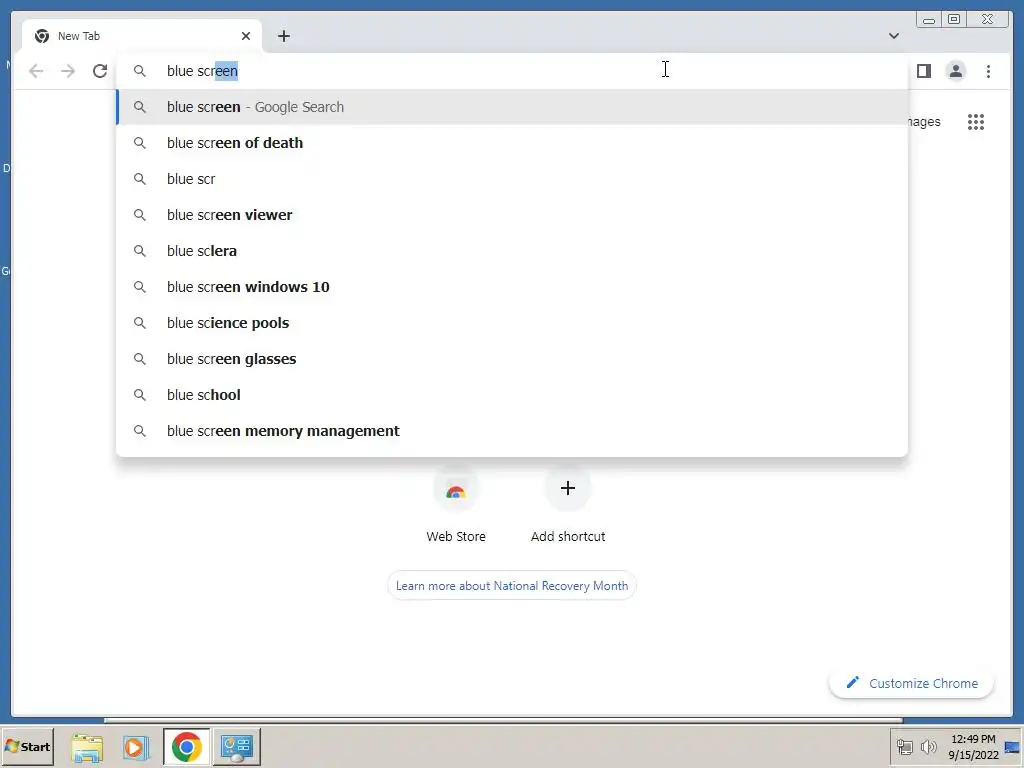1024x768 pixels.
Task: Click the network tray icon
Action: pyautogui.click(x=904, y=747)
